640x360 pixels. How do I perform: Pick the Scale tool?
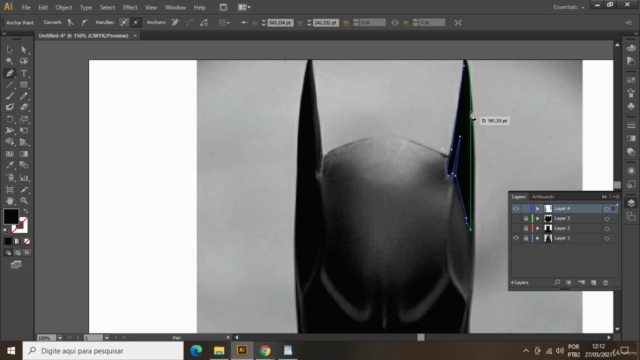24,119
